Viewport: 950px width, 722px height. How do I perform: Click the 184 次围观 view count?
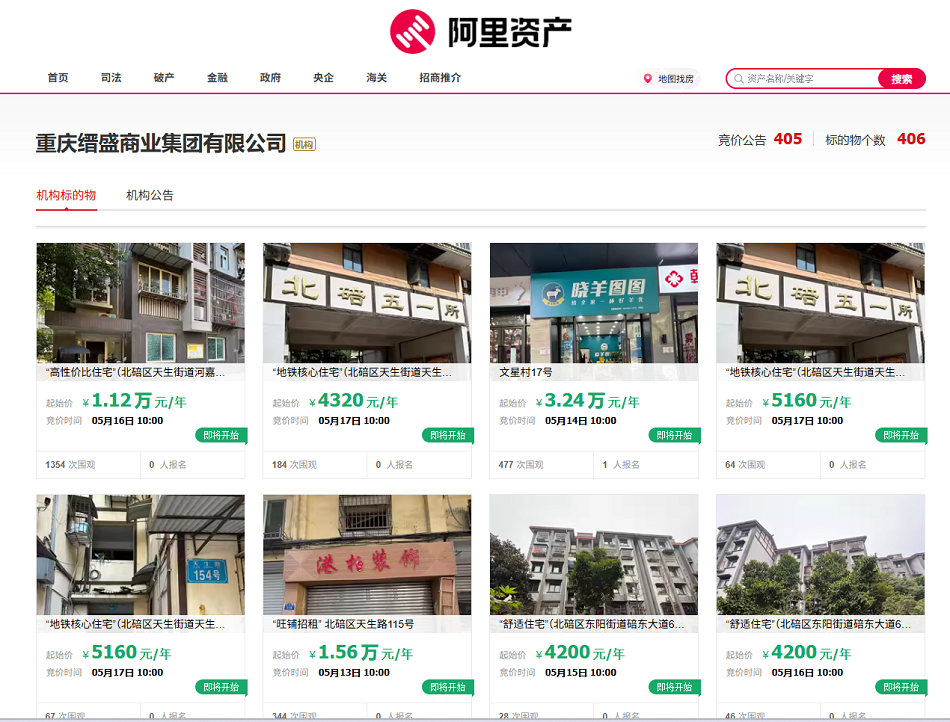(294, 465)
